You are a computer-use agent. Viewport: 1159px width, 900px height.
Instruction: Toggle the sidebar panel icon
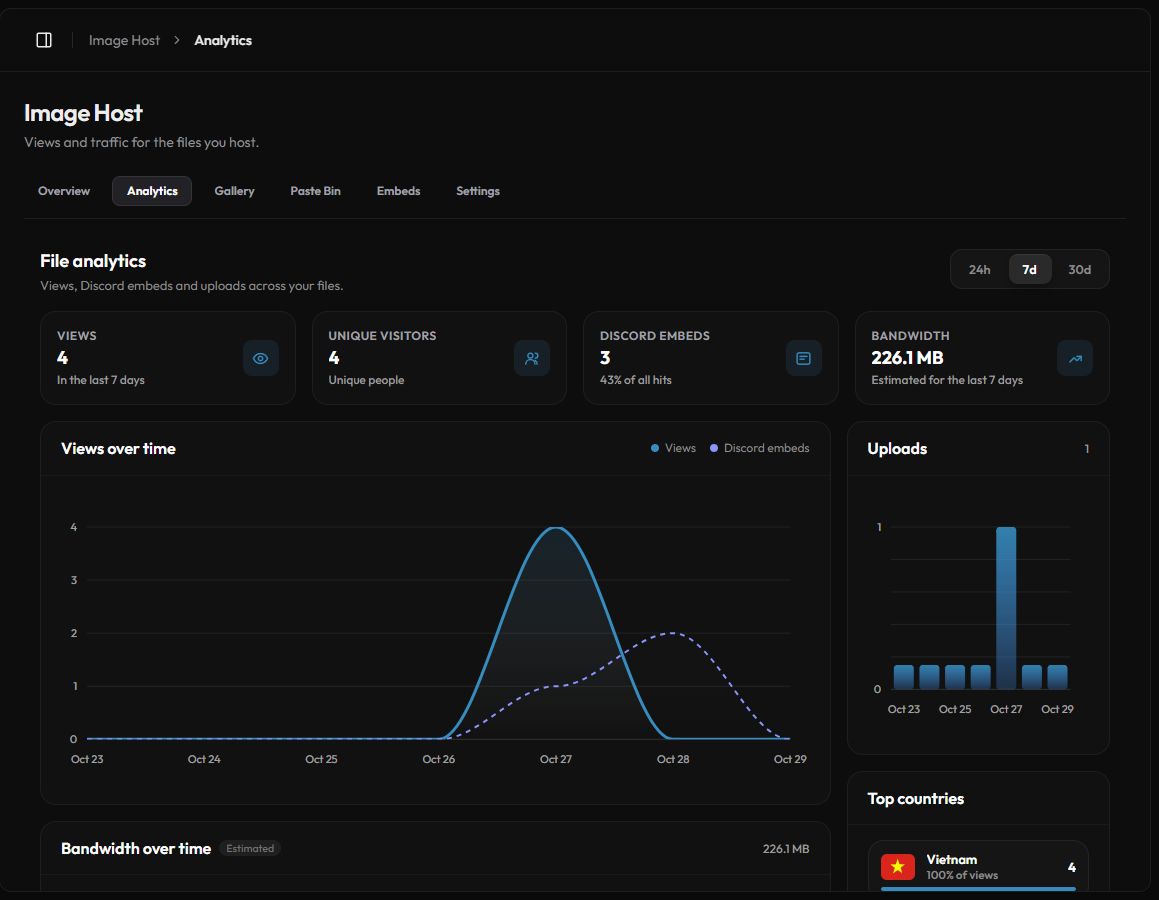pyautogui.click(x=44, y=40)
